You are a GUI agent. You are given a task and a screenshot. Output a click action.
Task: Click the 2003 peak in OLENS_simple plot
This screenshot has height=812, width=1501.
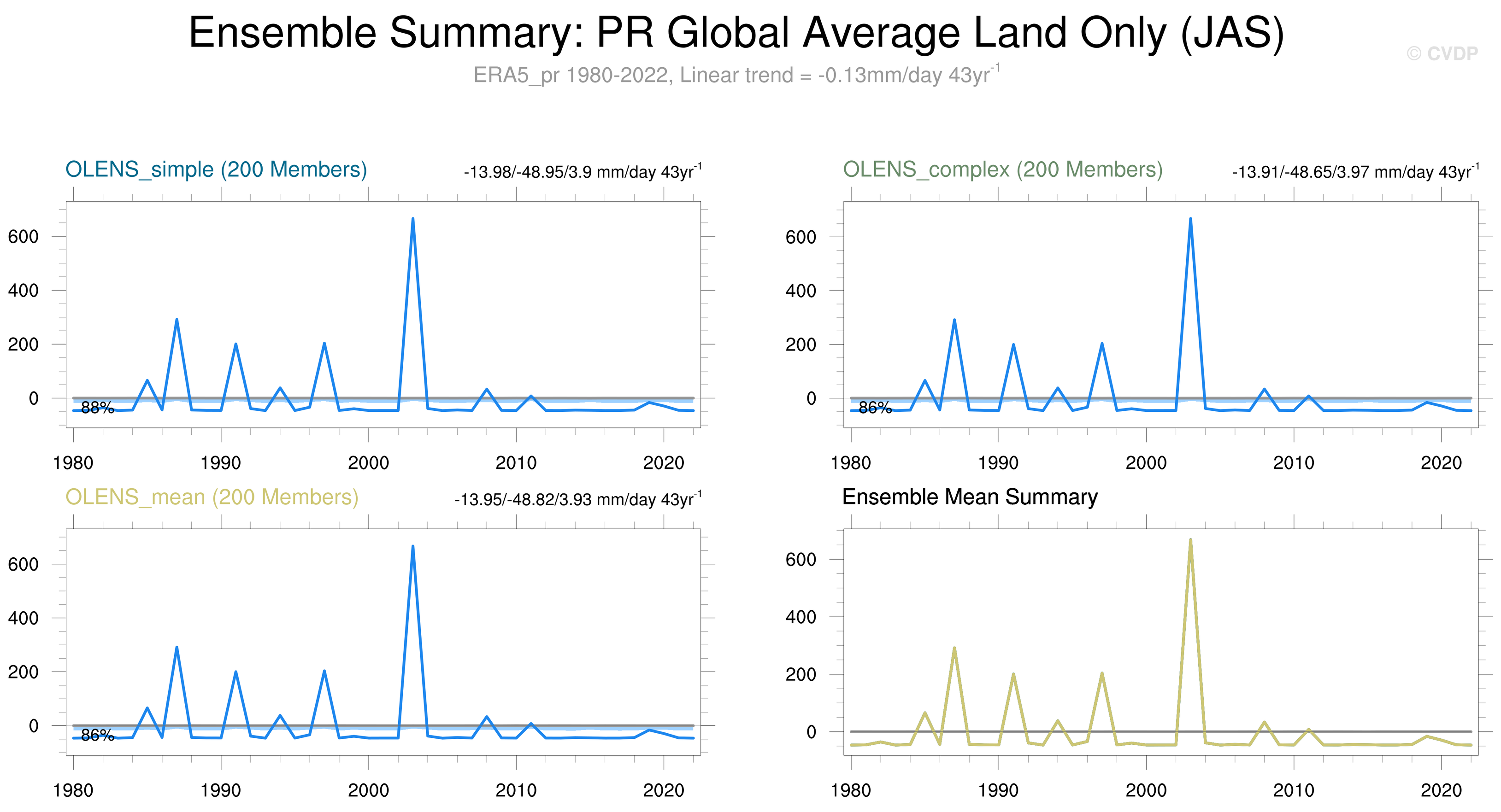pos(412,220)
